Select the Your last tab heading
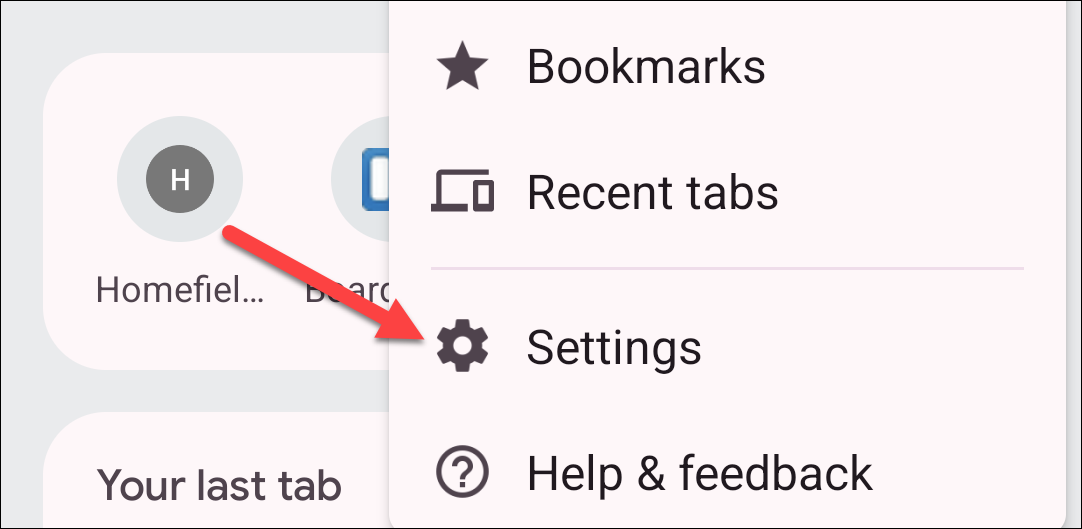1082x529 pixels. click(x=219, y=485)
